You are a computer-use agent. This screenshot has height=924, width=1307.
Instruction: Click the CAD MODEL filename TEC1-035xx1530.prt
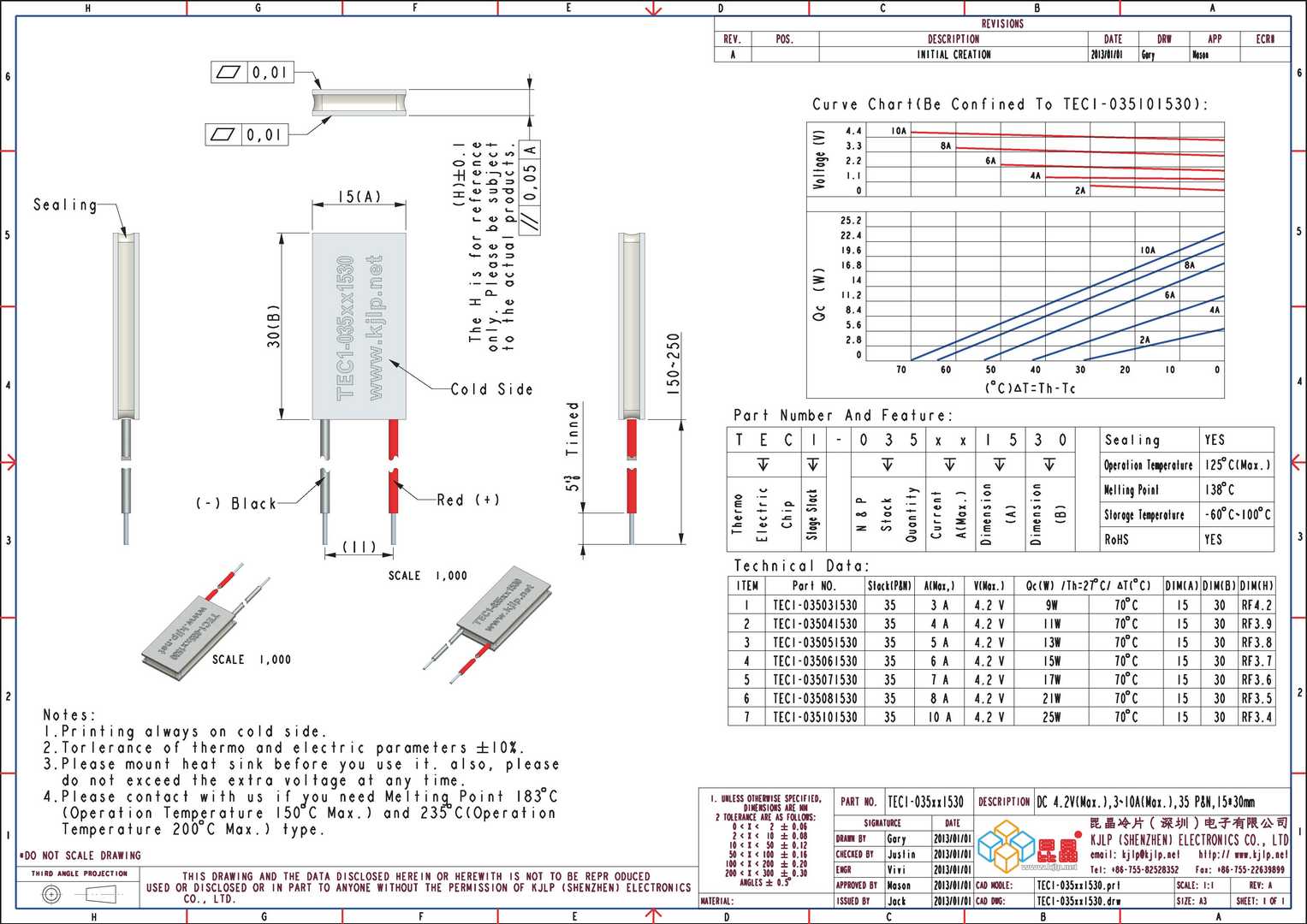(x=1078, y=885)
